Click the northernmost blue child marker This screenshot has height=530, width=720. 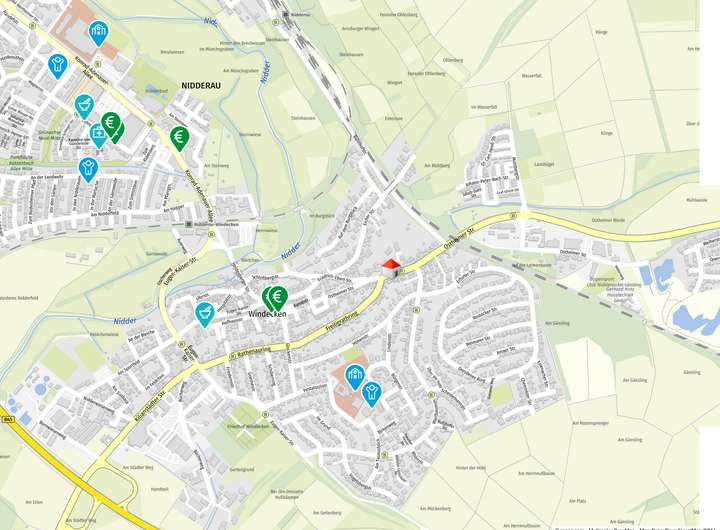pyautogui.click(x=57, y=66)
